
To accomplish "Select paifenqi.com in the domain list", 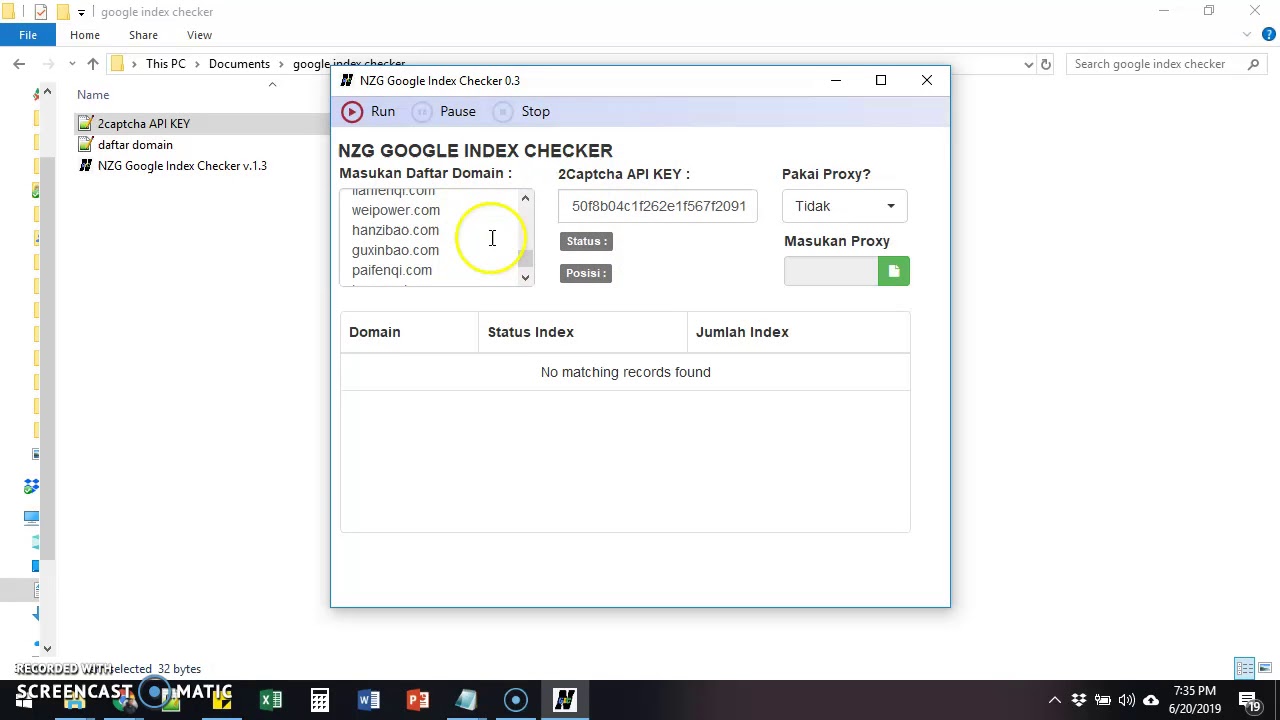I will pos(392,270).
